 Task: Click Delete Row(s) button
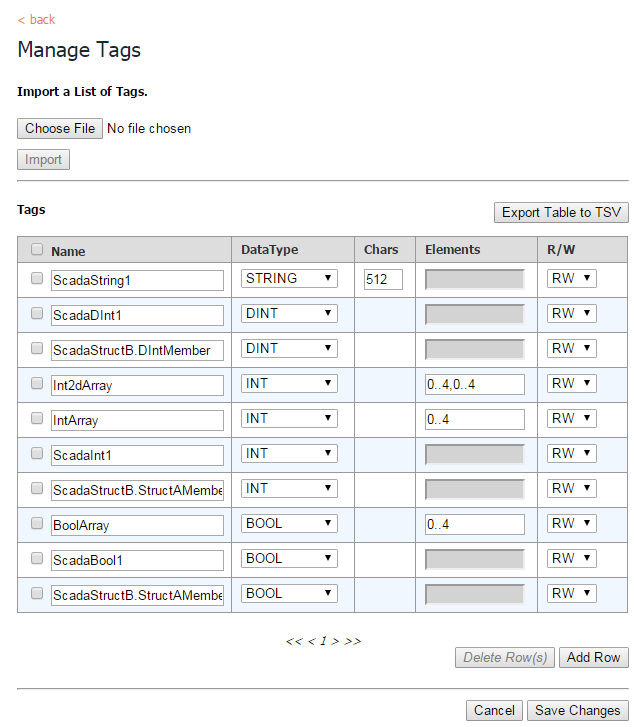click(505, 657)
